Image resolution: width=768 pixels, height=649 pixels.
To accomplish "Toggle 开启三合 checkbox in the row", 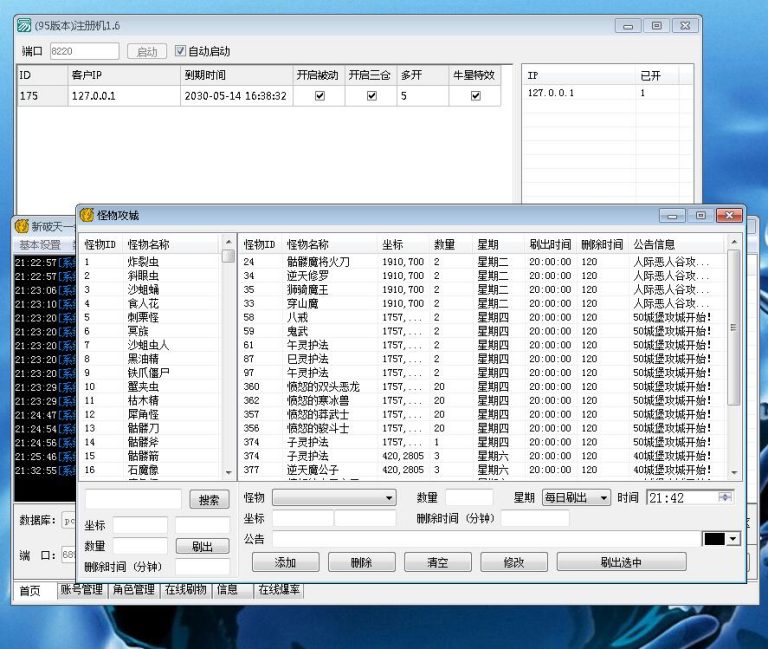I will 372,96.
